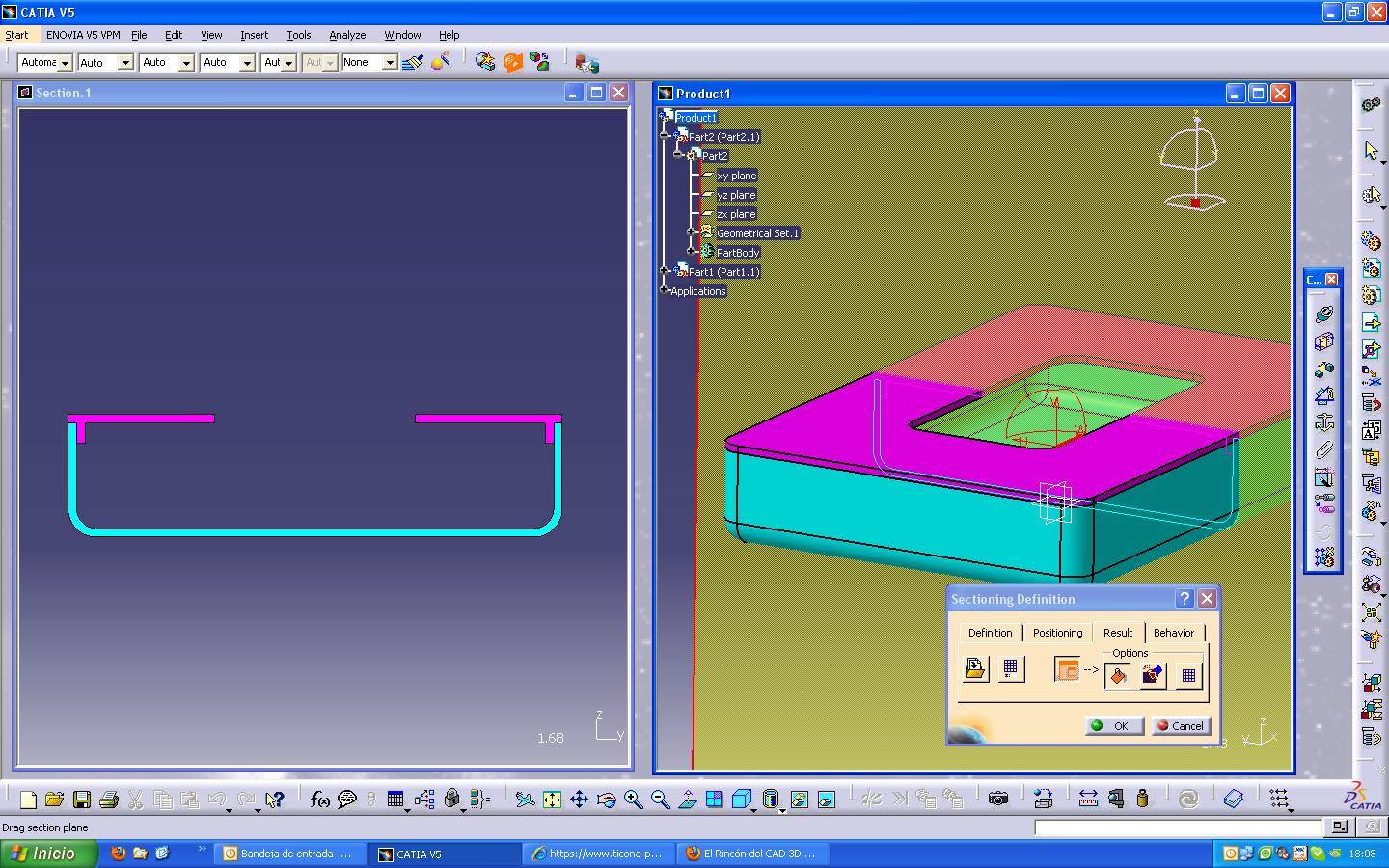This screenshot has width=1389, height=868.
Task: Select the xy plane in tree
Action: point(737,176)
